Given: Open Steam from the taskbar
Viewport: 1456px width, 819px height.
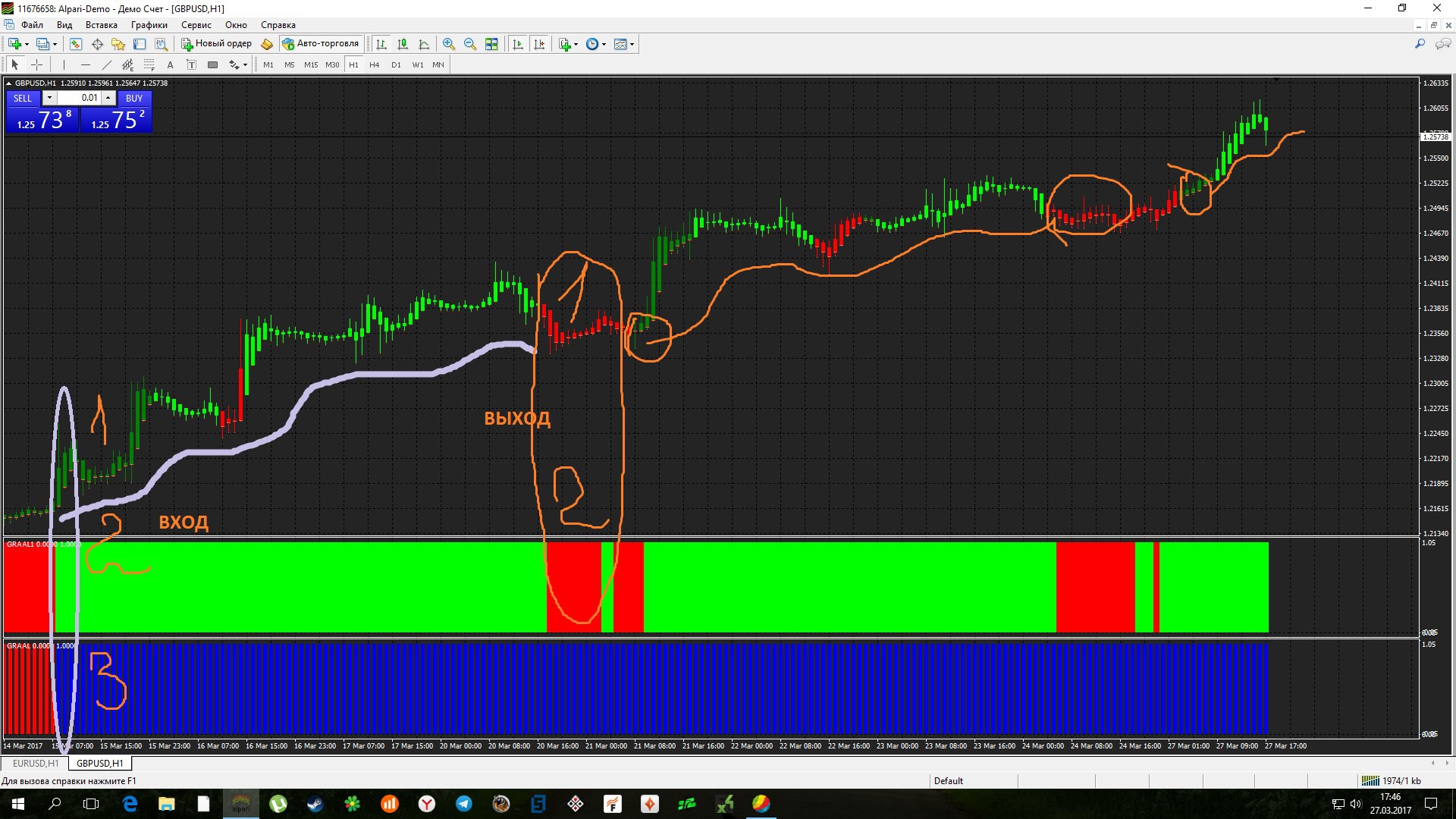Looking at the screenshot, I should pos(315,804).
